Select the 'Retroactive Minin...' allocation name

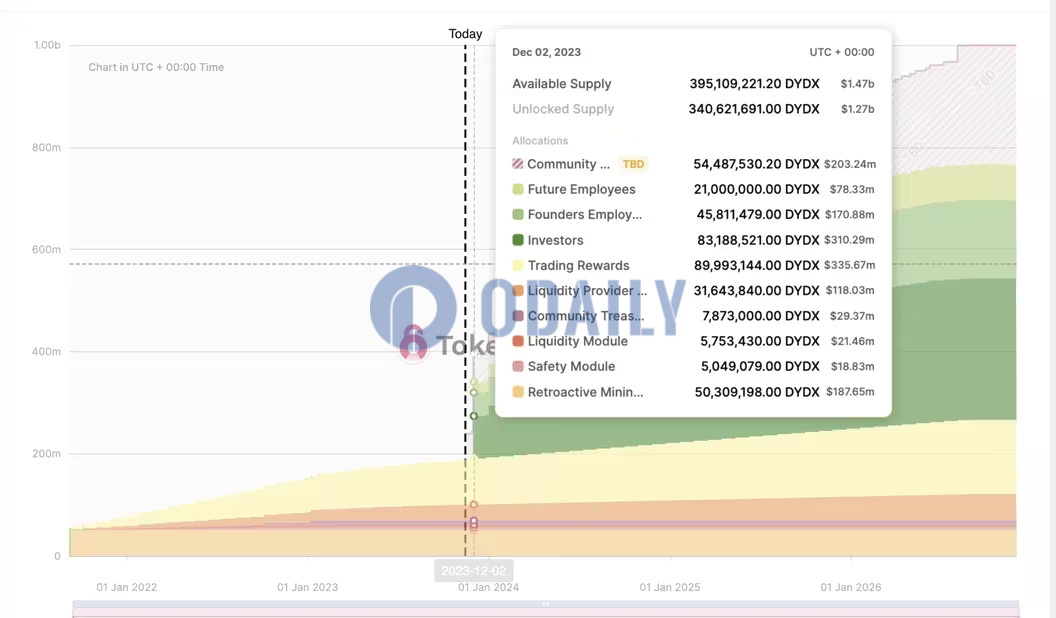[x=585, y=392]
